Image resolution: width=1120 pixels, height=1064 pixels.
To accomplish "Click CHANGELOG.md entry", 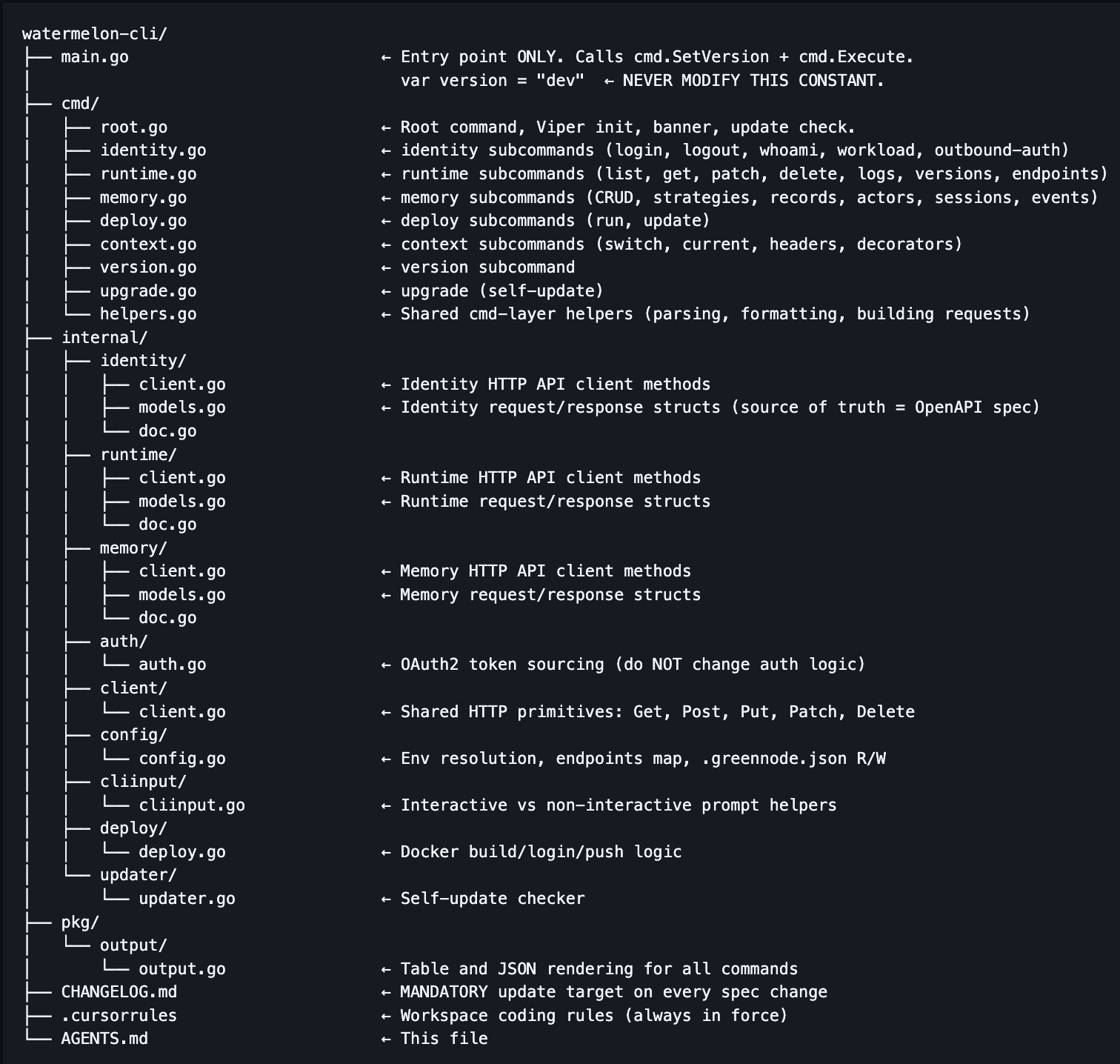I will (119, 992).
